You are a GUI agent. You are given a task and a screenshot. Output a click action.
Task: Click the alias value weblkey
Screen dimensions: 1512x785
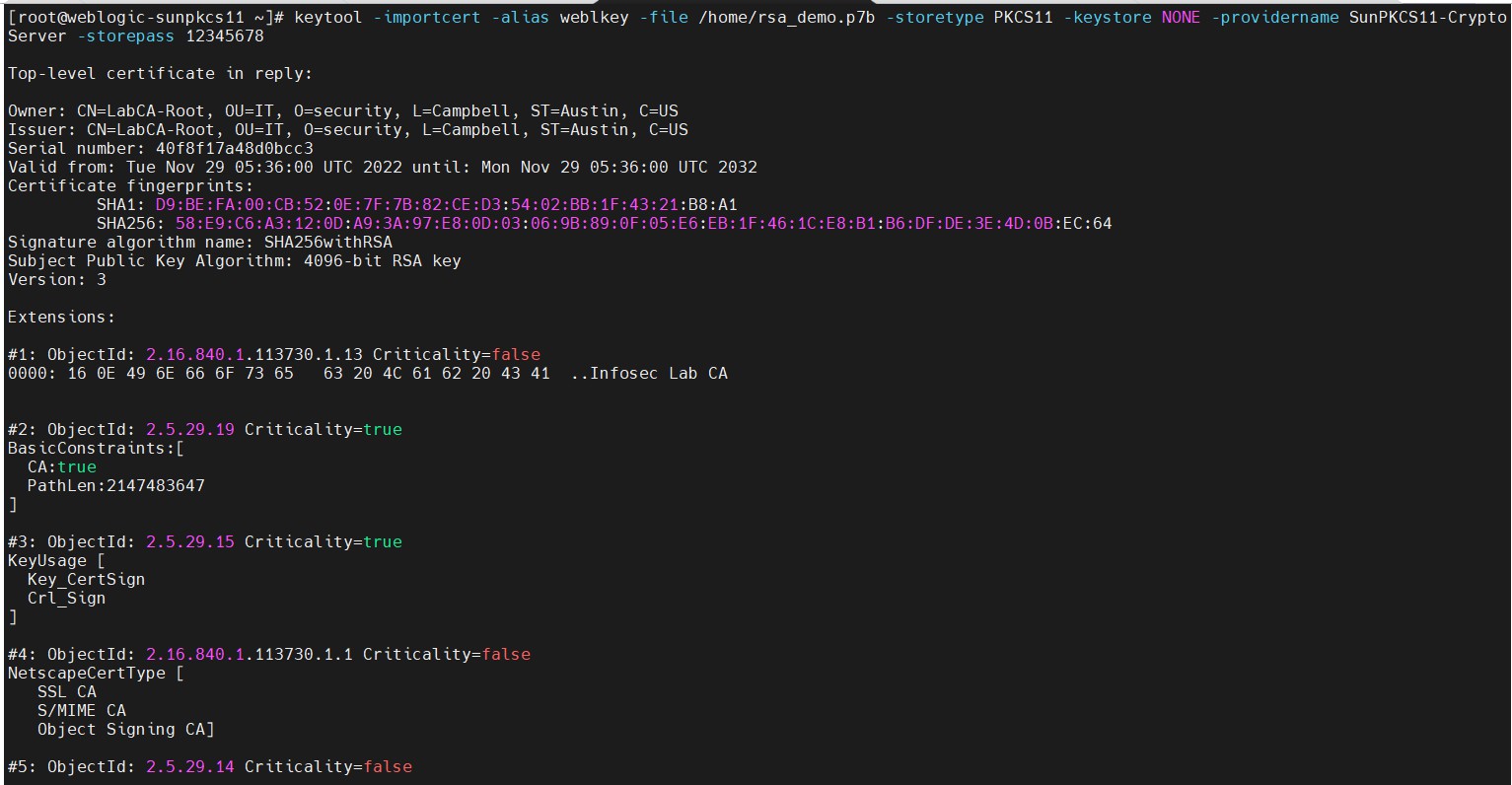(595, 18)
